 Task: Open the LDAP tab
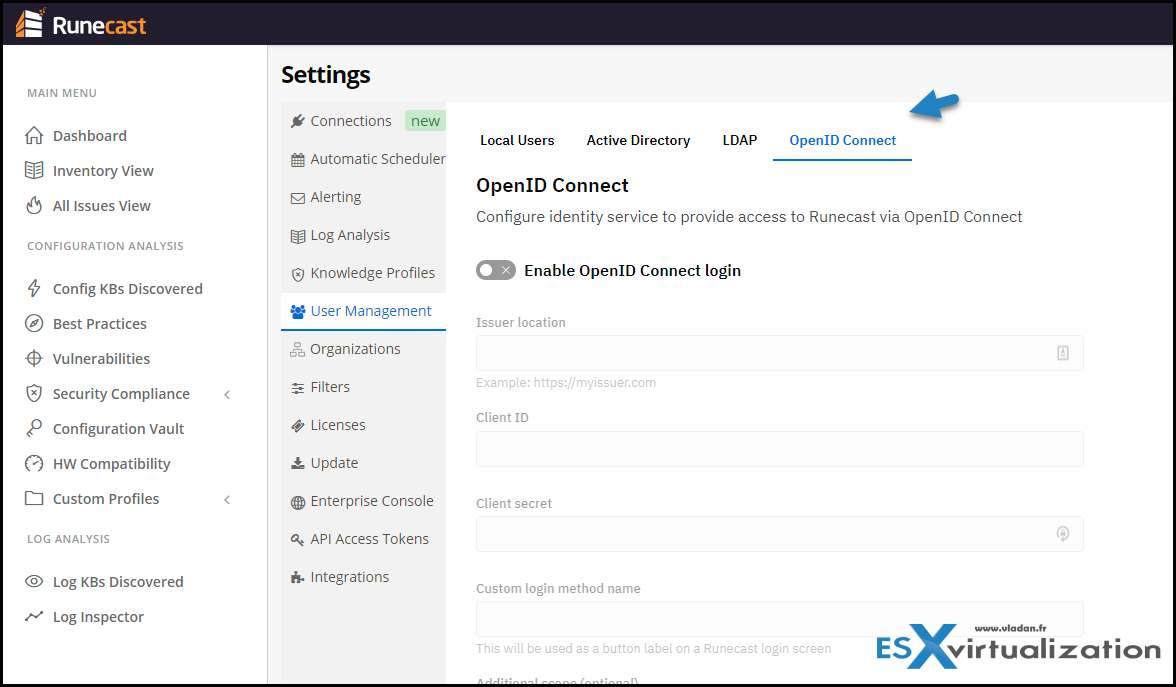click(740, 140)
